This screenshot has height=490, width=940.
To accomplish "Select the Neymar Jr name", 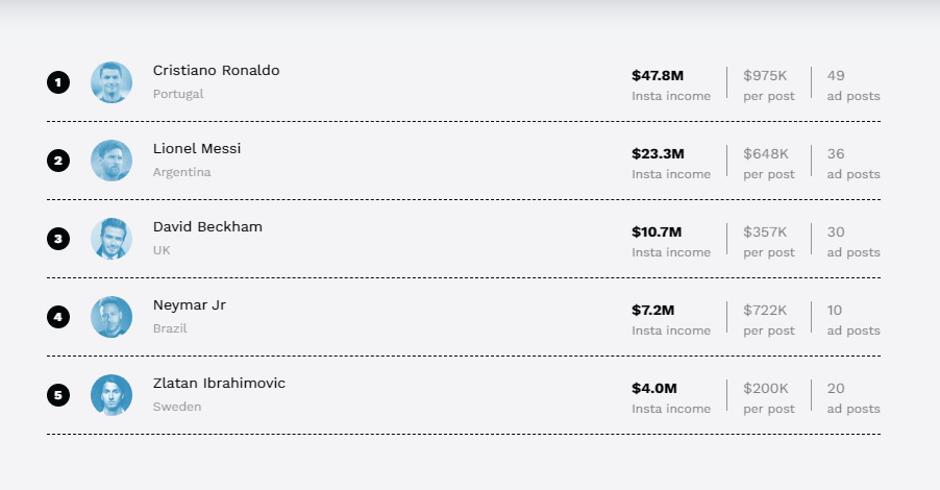I will tap(189, 305).
